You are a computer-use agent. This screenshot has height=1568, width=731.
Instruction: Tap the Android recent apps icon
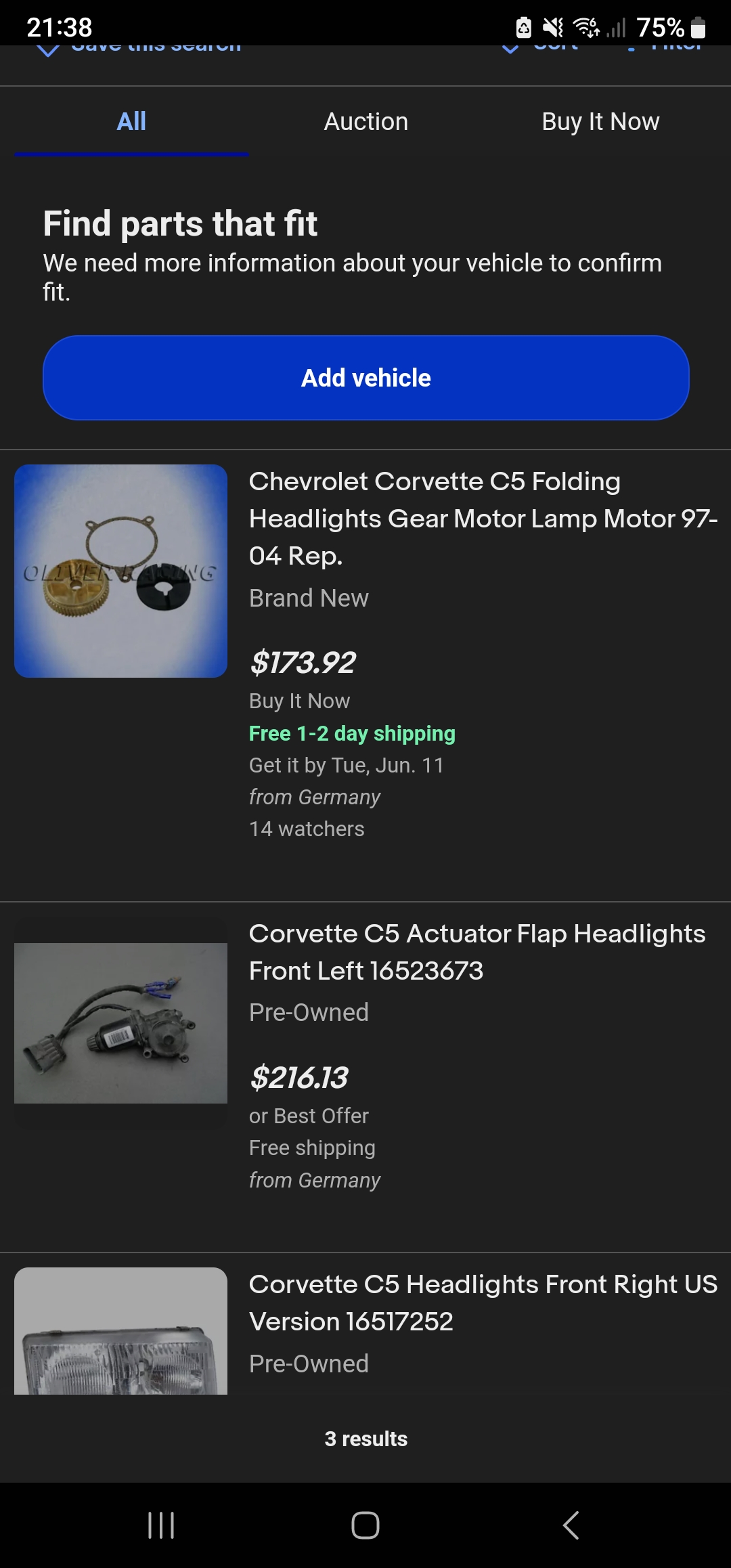coord(161,1525)
